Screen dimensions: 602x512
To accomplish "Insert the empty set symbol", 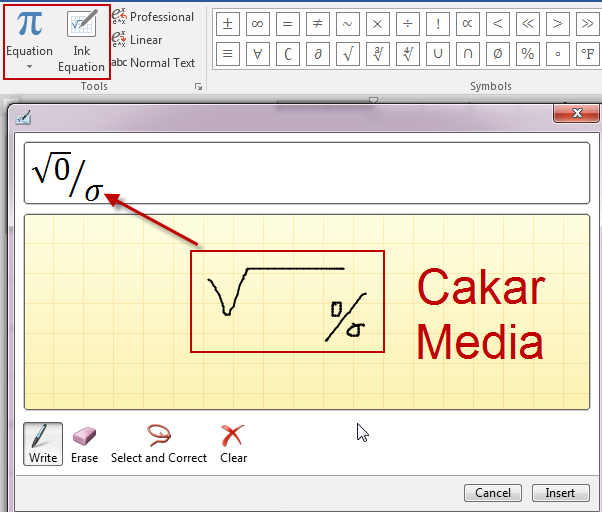I will (x=498, y=54).
